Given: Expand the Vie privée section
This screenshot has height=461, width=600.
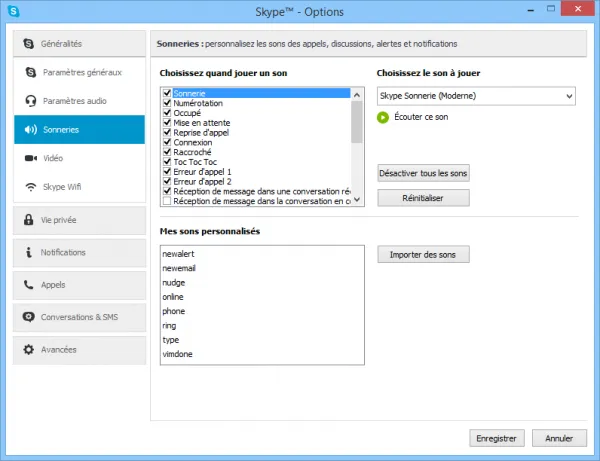Looking at the screenshot, I should pyautogui.click(x=80, y=220).
